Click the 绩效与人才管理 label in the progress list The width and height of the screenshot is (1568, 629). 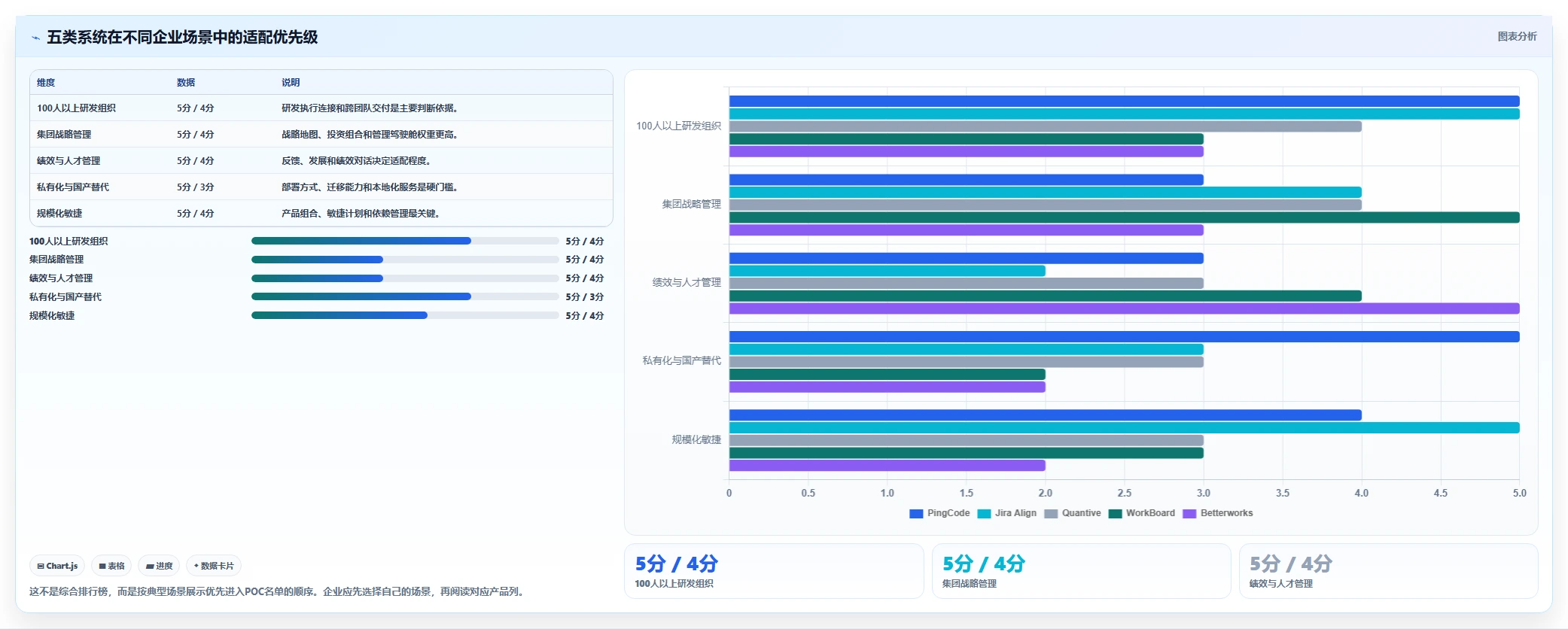coord(61,278)
